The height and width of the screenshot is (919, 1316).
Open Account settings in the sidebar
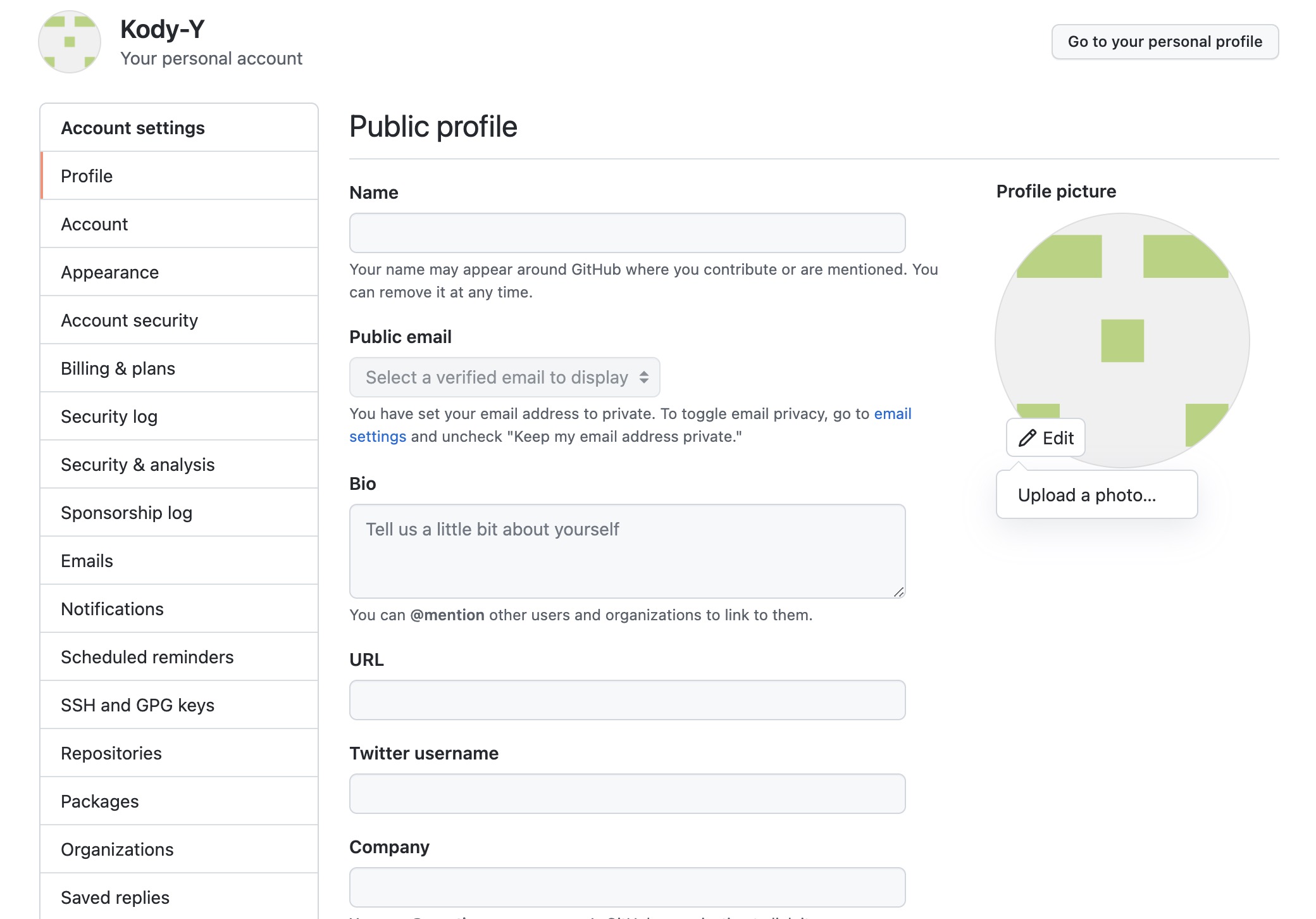(95, 224)
